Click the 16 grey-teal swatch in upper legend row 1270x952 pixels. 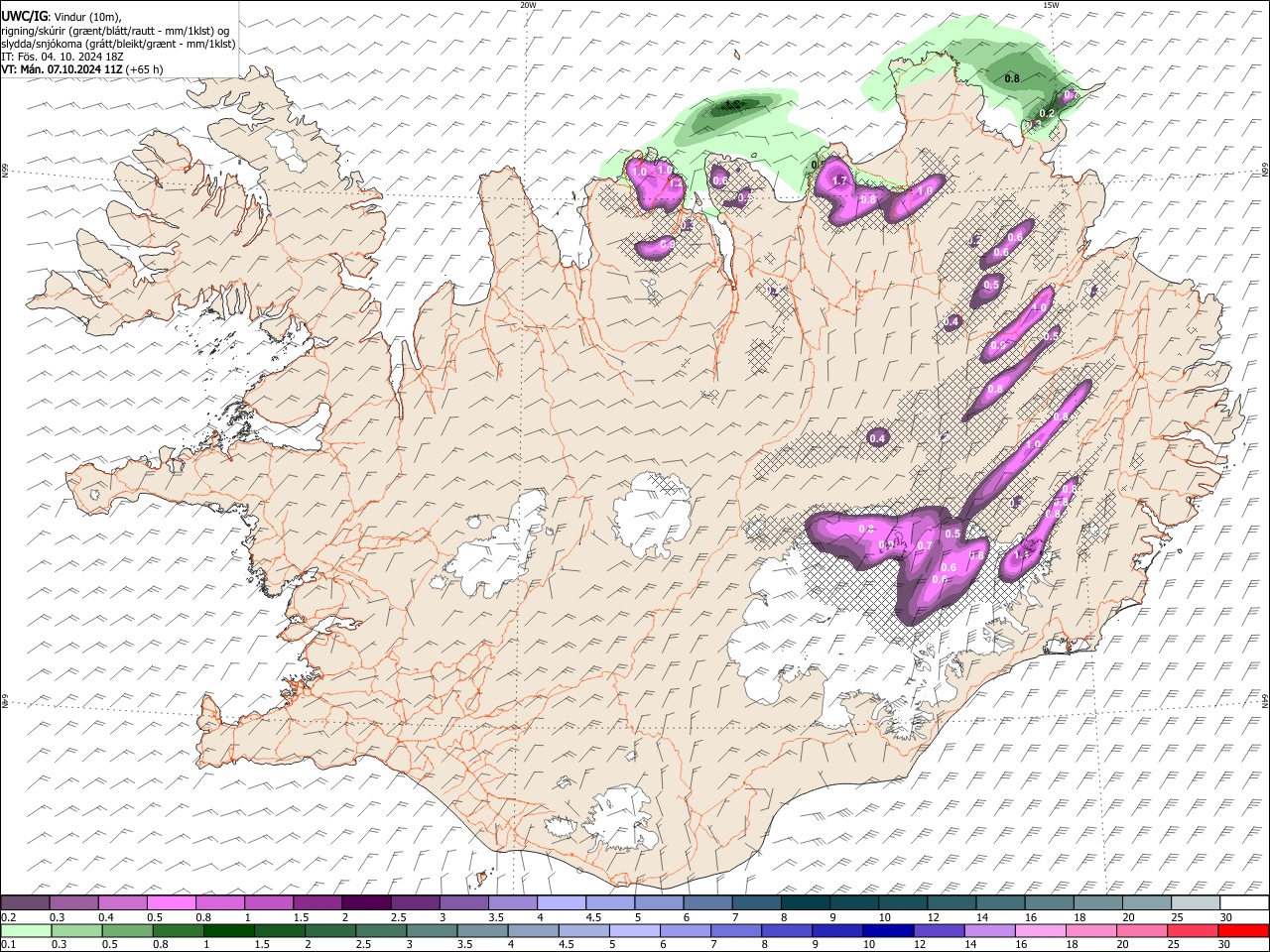[x=1049, y=903]
